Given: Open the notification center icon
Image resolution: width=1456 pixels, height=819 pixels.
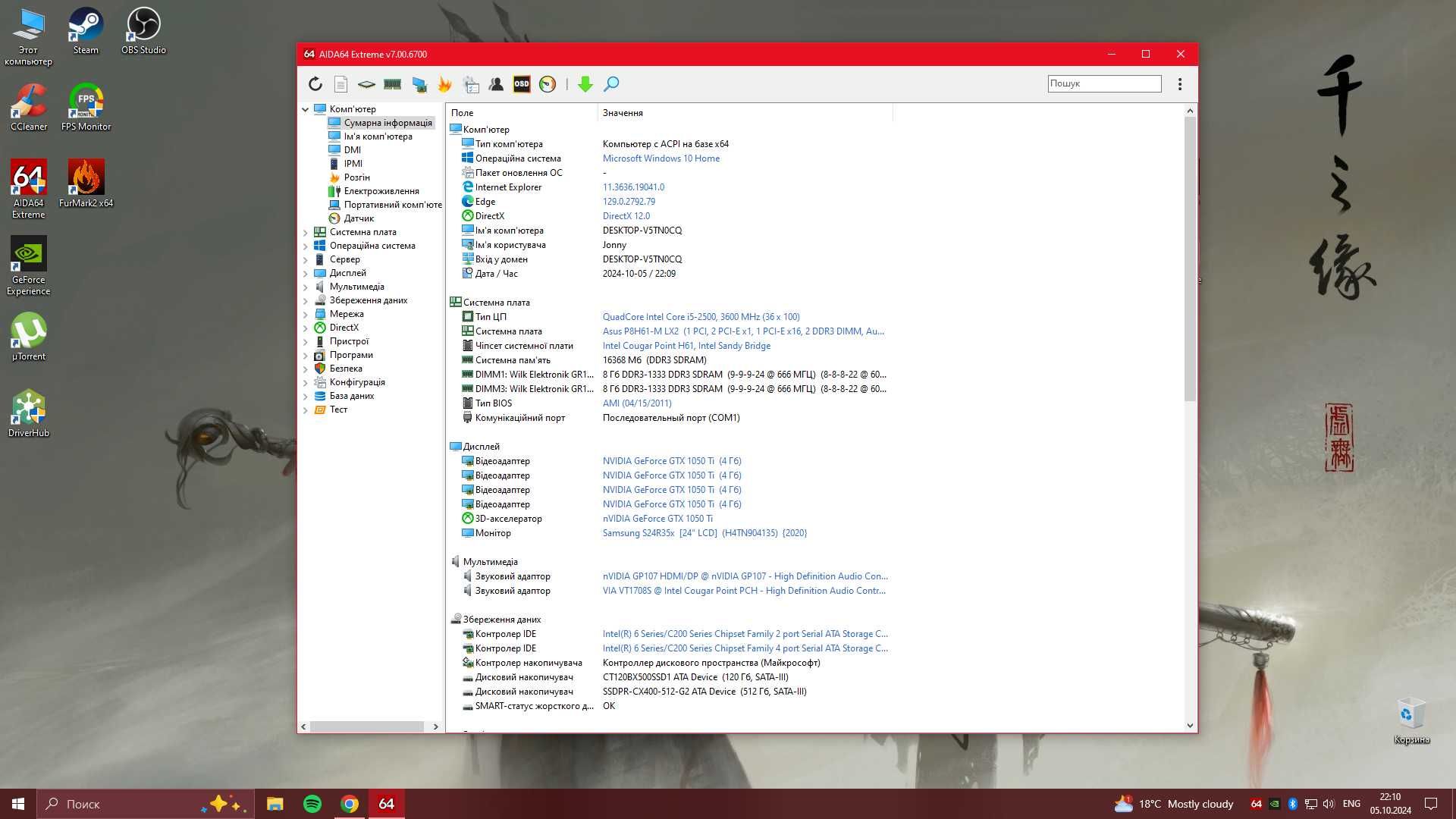Looking at the screenshot, I should click(x=1431, y=804).
